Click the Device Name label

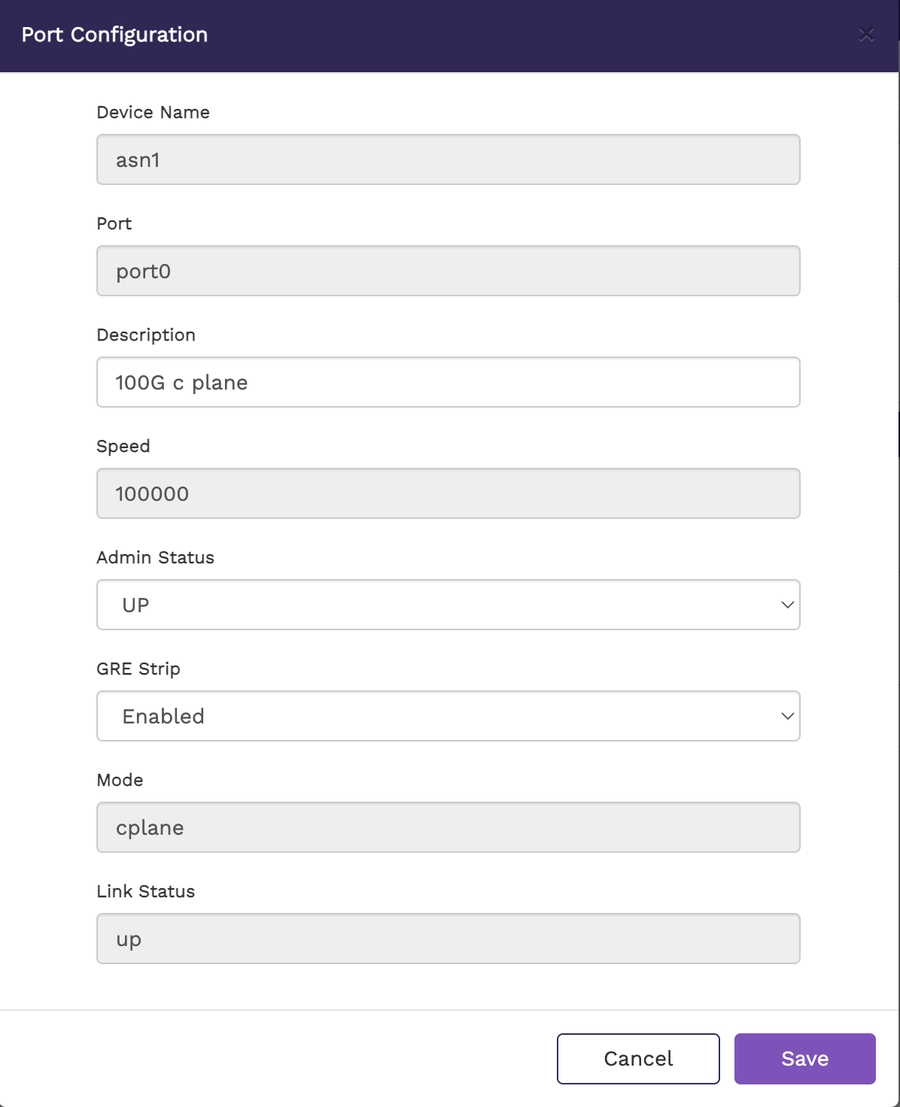coord(153,112)
